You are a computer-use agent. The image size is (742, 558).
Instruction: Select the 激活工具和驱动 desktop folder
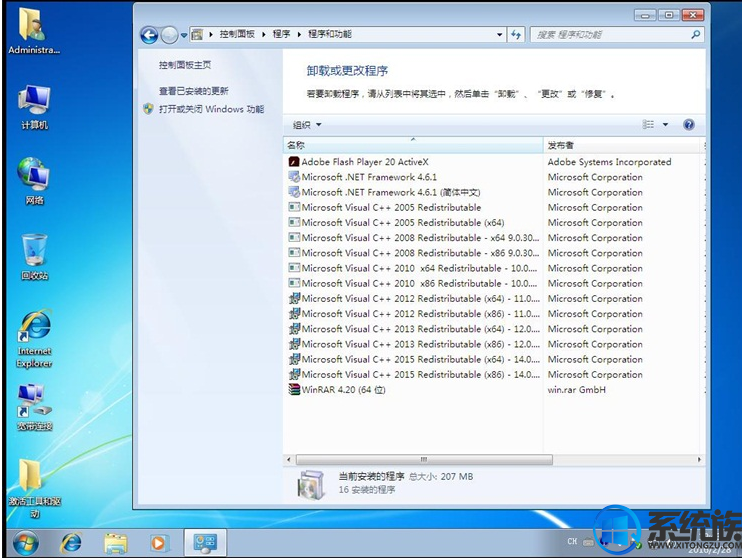(34, 488)
